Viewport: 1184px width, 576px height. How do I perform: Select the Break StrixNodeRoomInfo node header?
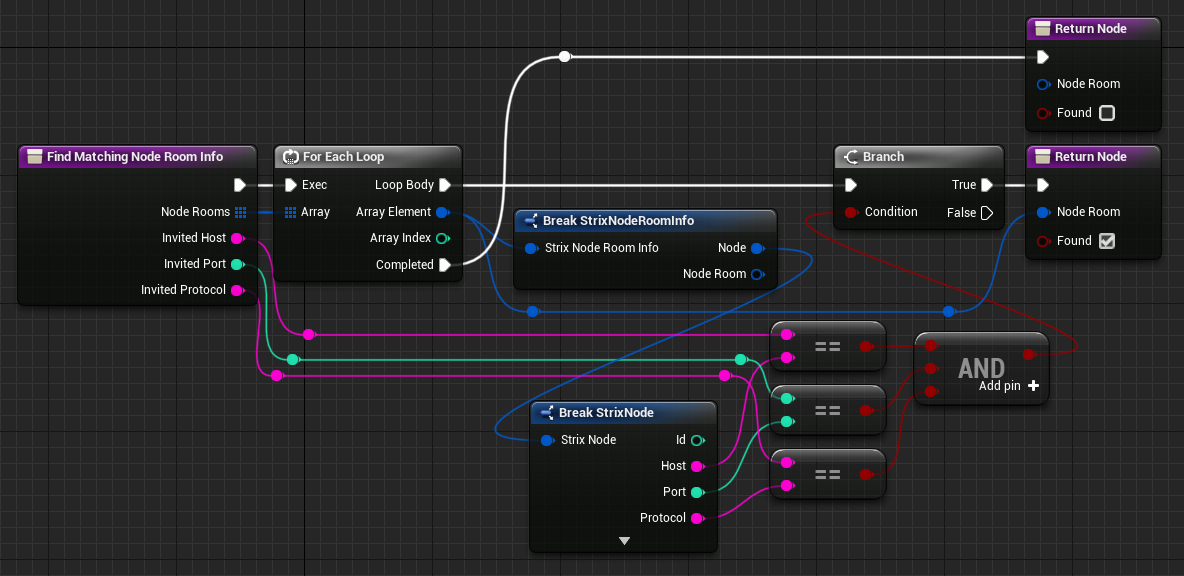(x=645, y=220)
